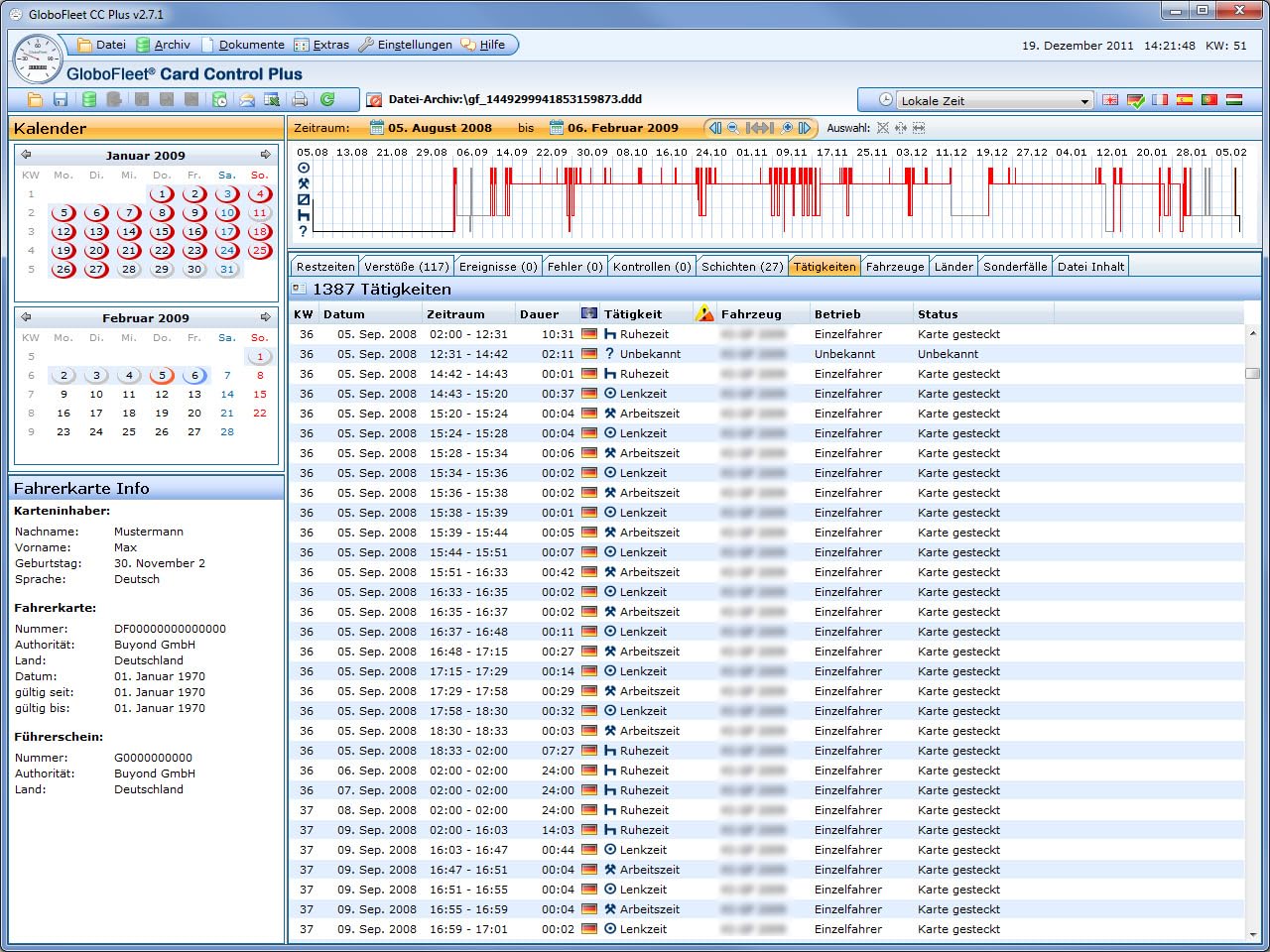Image resolution: width=1270 pixels, height=952 pixels.
Task: Click the save diskette toolbar icon
Action: 61,99
